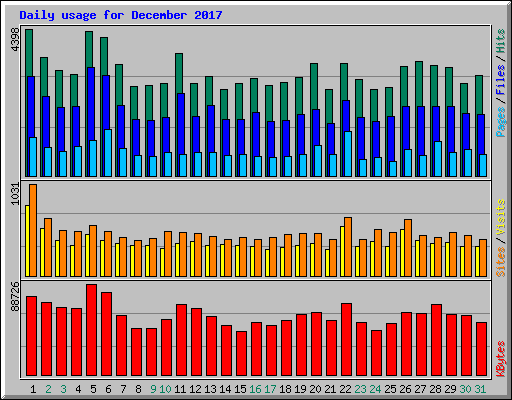Viewport: 512px width, 400px height.
Task: Click the 88726 KBytes axis value
Action: [x=15, y=297]
